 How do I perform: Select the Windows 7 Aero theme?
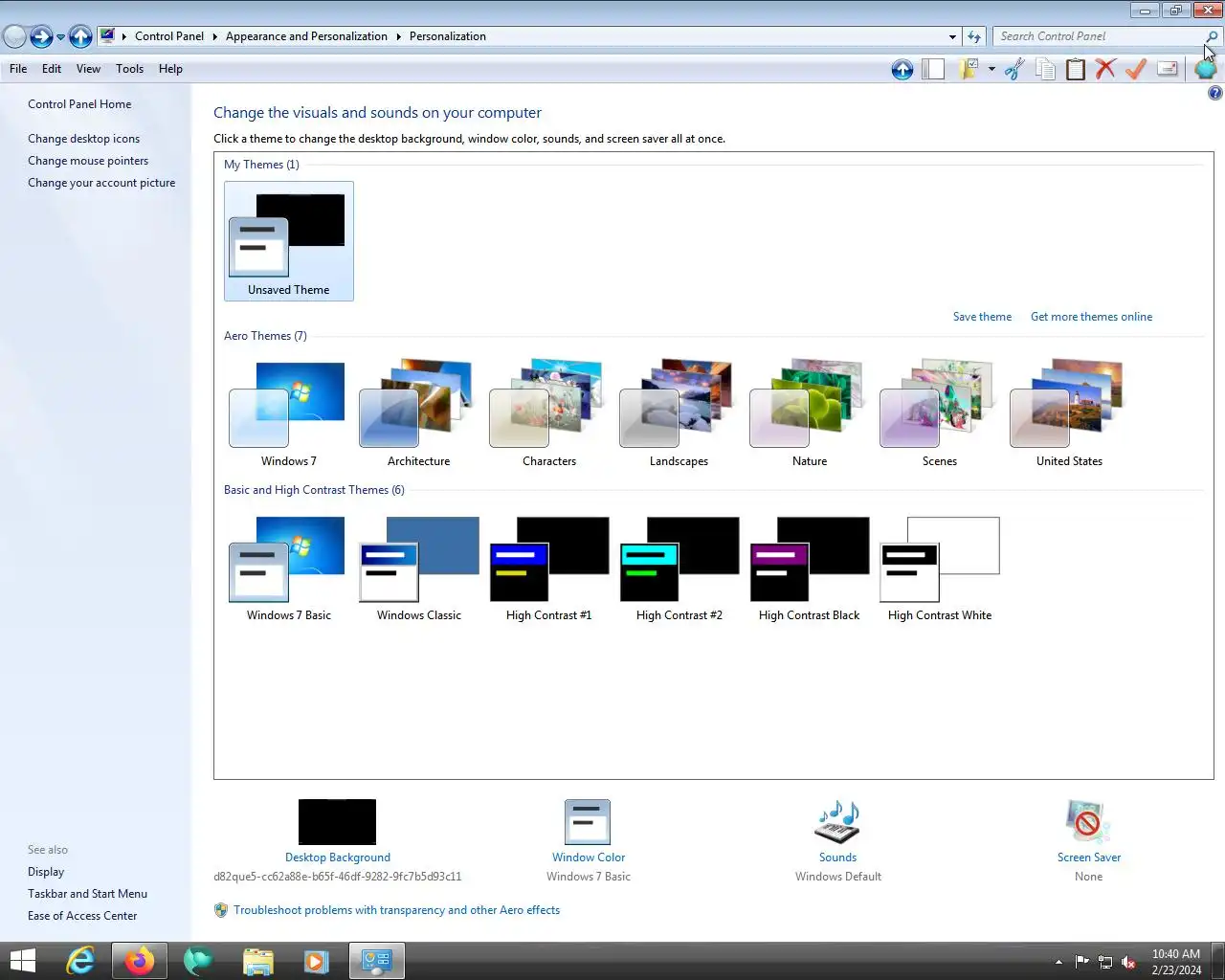point(288,413)
